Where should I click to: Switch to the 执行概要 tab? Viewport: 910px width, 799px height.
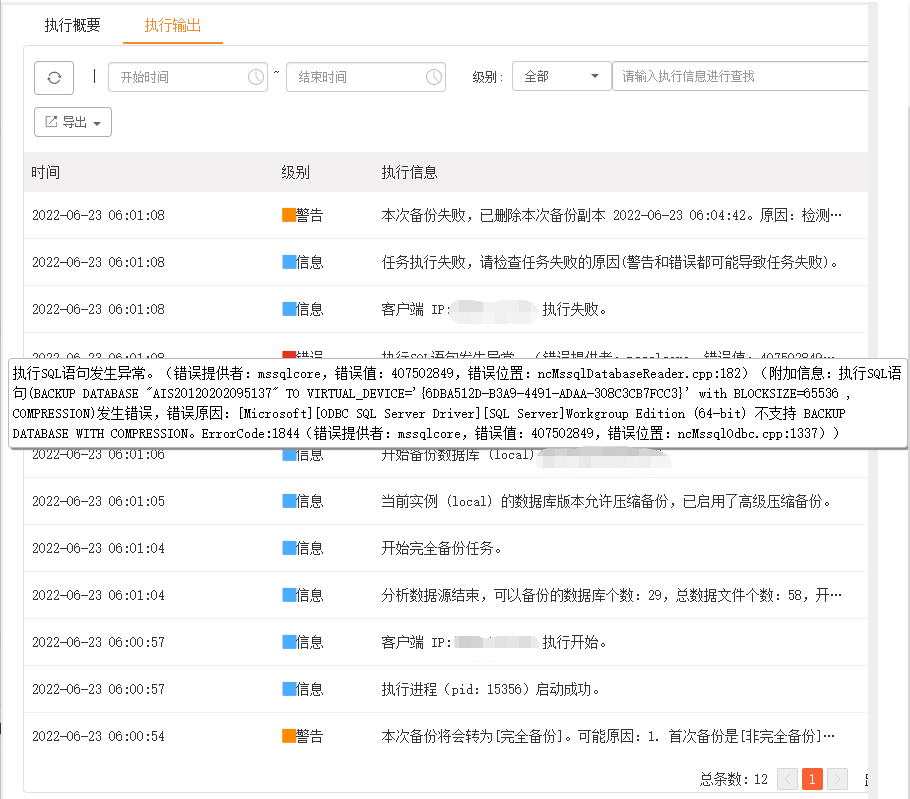click(x=73, y=25)
